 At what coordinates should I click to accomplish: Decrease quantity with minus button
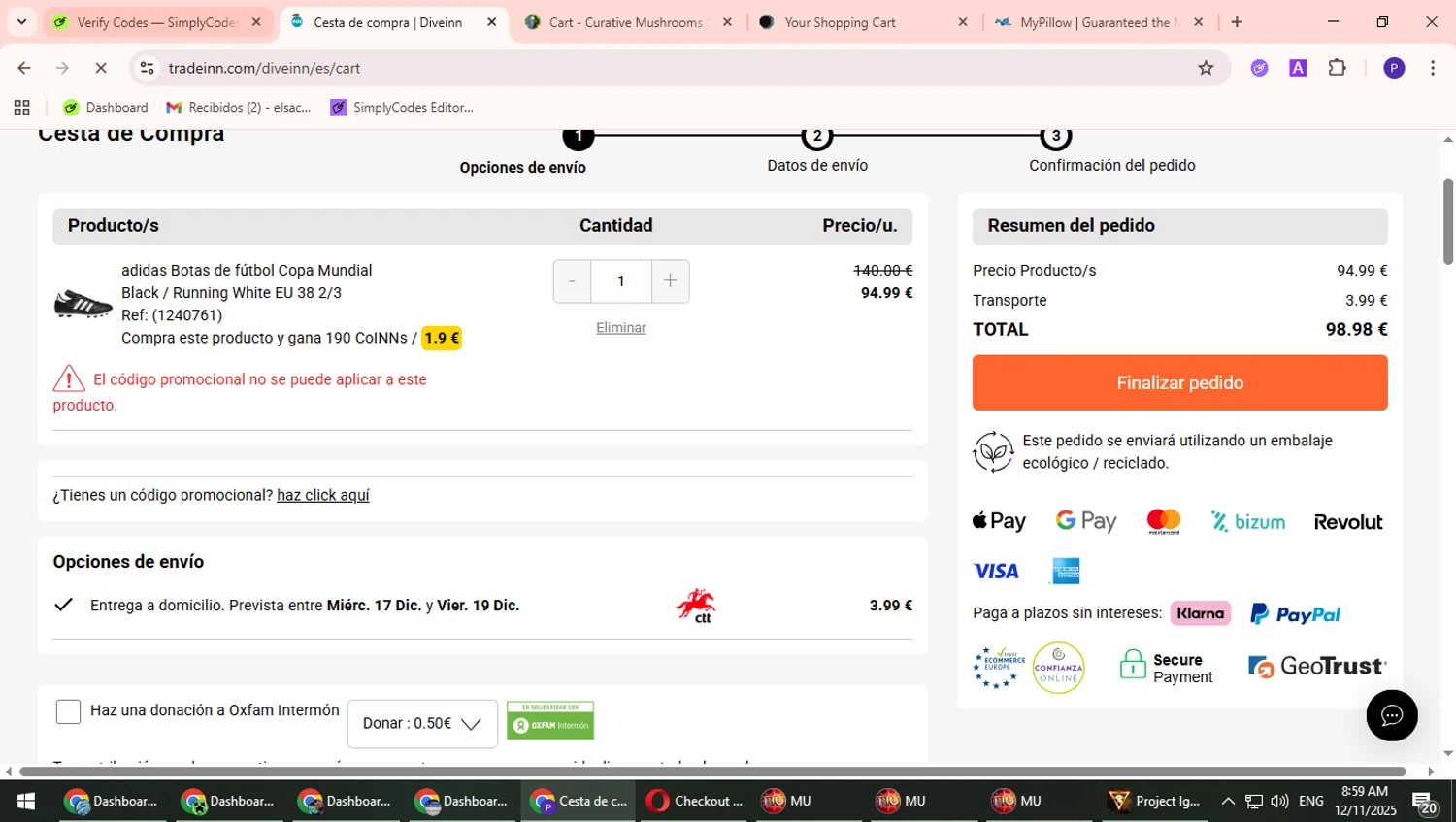[572, 281]
